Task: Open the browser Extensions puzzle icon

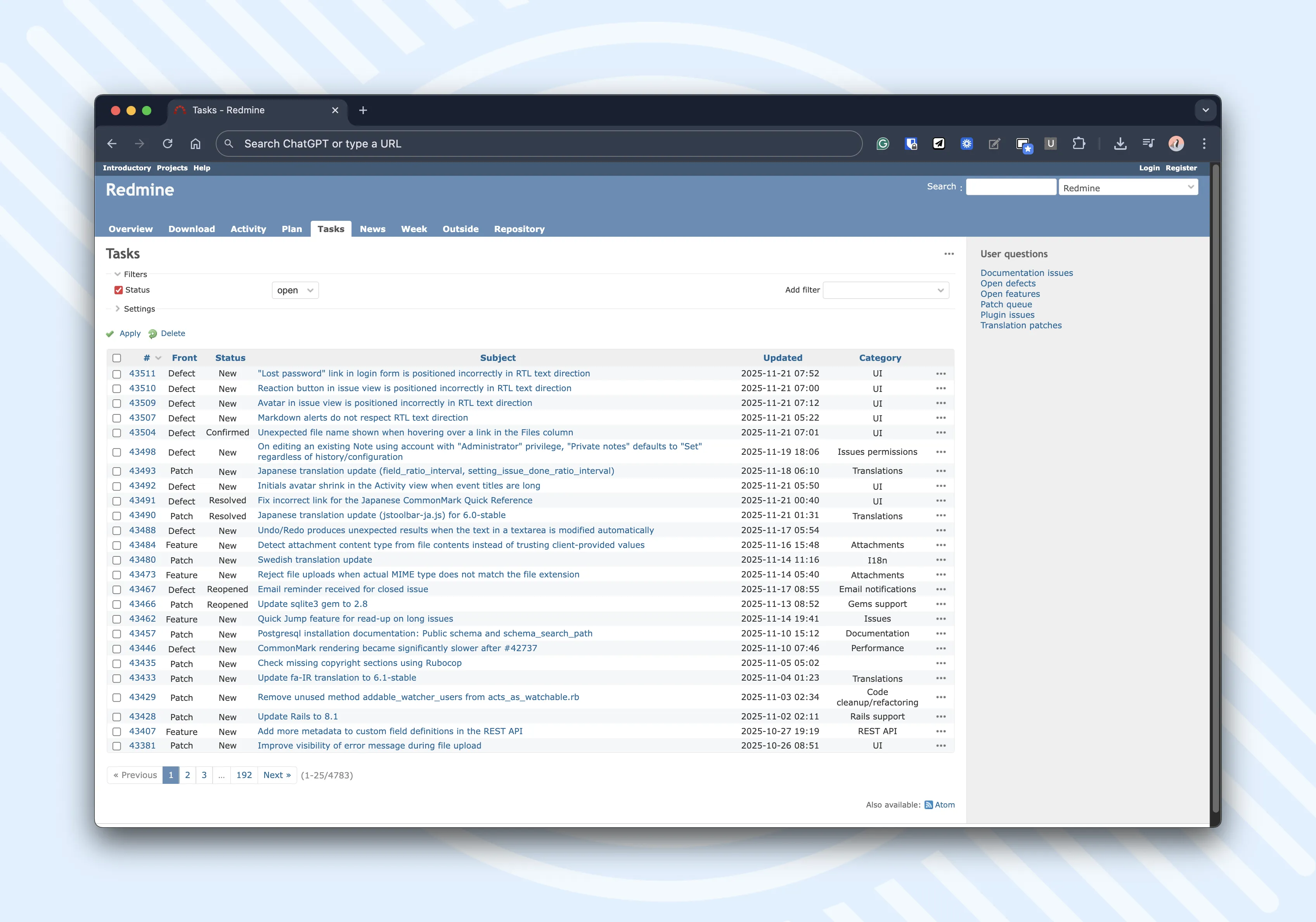Action: click(1080, 144)
